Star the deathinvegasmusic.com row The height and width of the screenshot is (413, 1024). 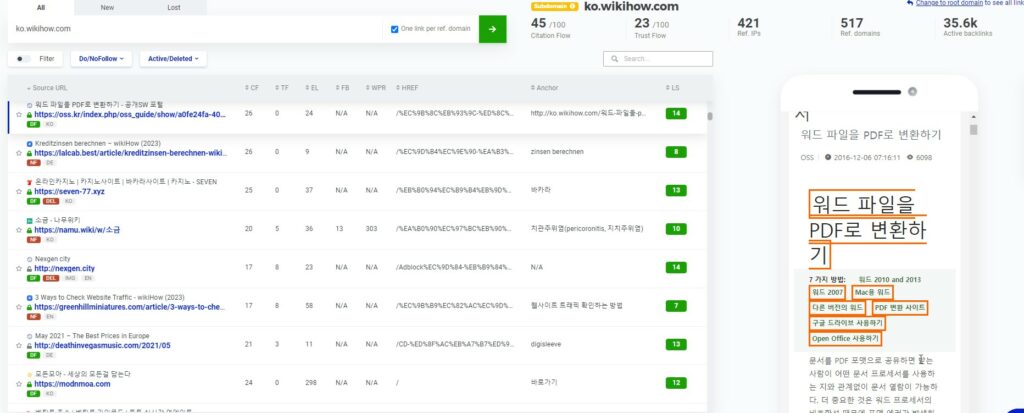[x=19, y=346]
